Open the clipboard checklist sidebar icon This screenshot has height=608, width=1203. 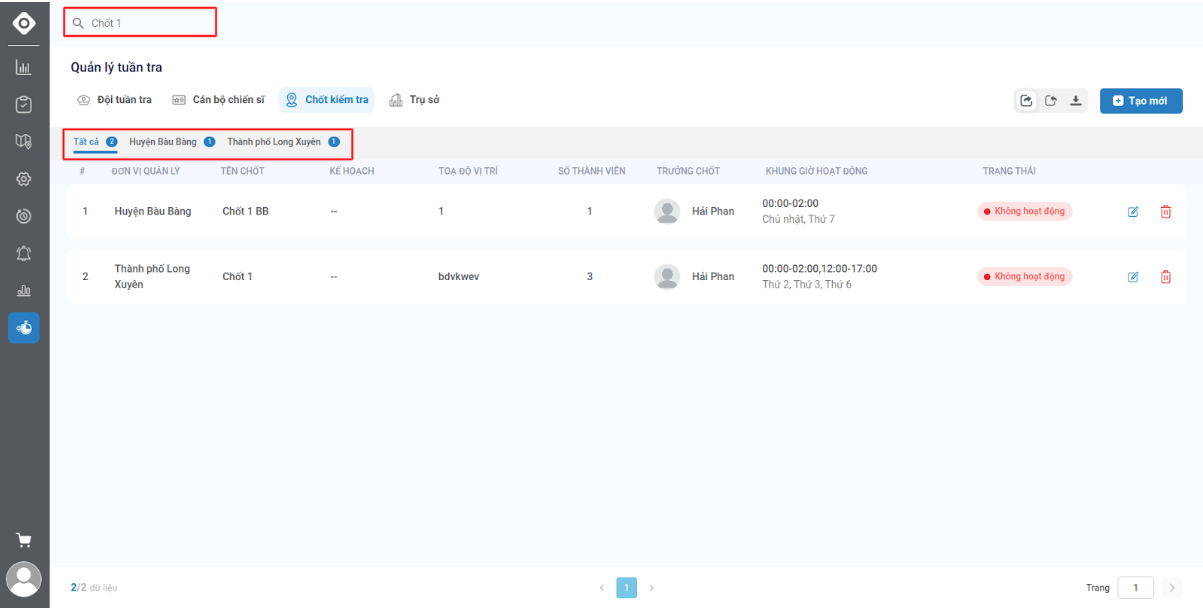pyautogui.click(x=24, y=104)
